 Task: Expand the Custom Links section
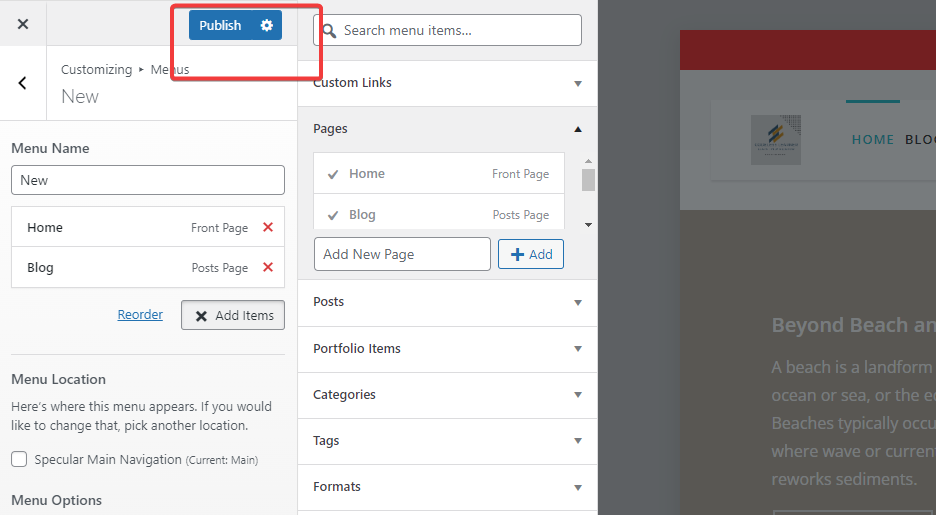click(x=447, y=83)
